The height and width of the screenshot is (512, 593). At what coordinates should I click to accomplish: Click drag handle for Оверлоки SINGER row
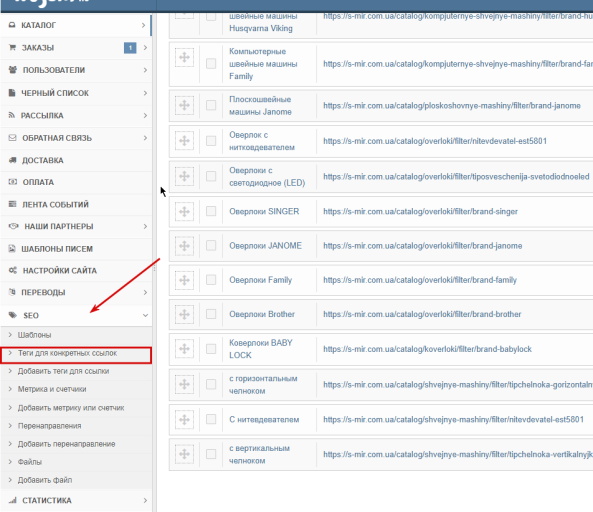click(184, 211)
